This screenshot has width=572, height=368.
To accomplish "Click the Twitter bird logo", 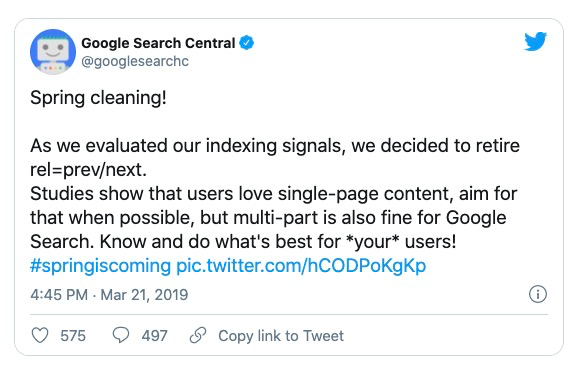I will 536,41.
